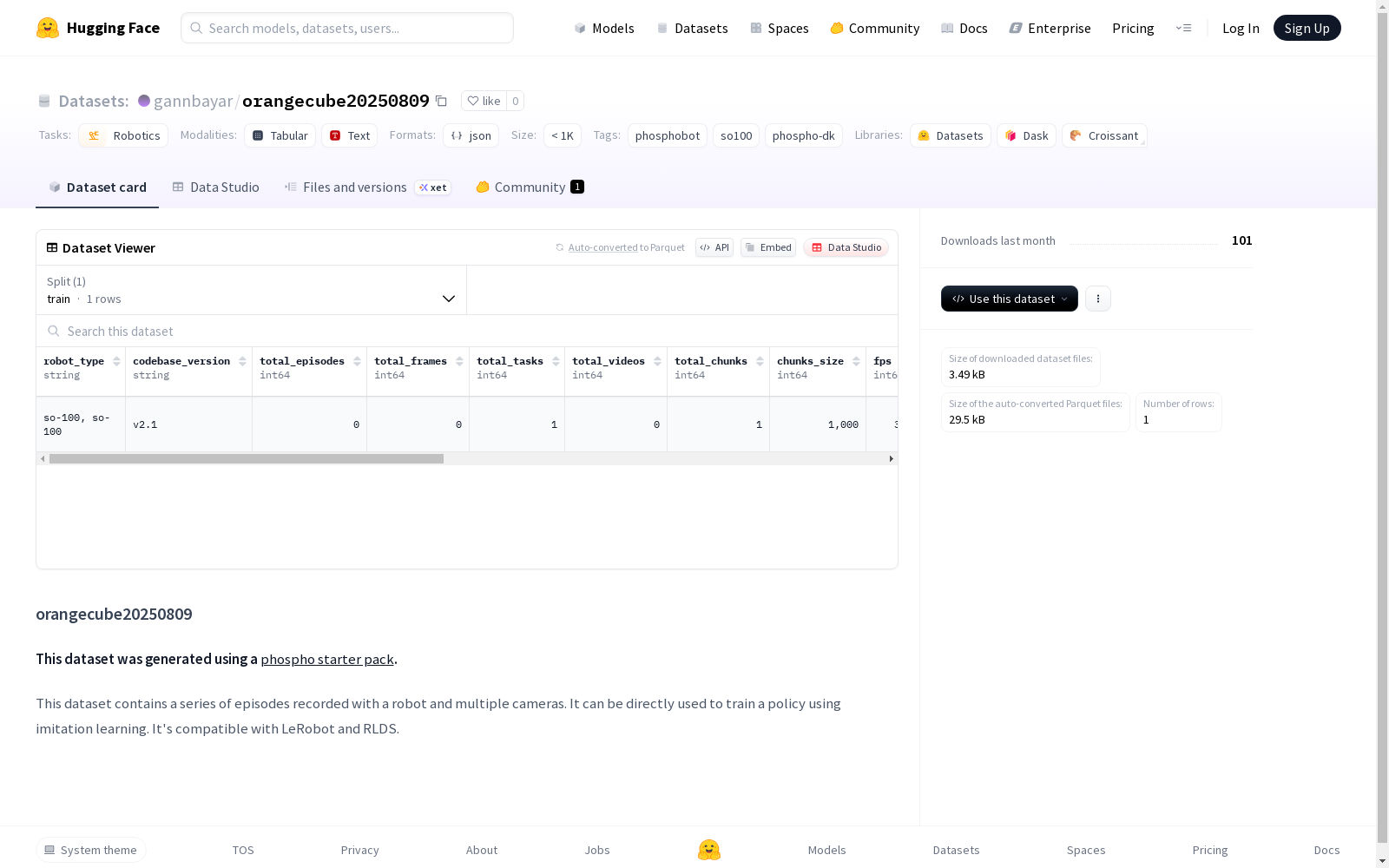
Task: Click the footer Hugging Face emoji icon
Action: [x=709, y=850]
